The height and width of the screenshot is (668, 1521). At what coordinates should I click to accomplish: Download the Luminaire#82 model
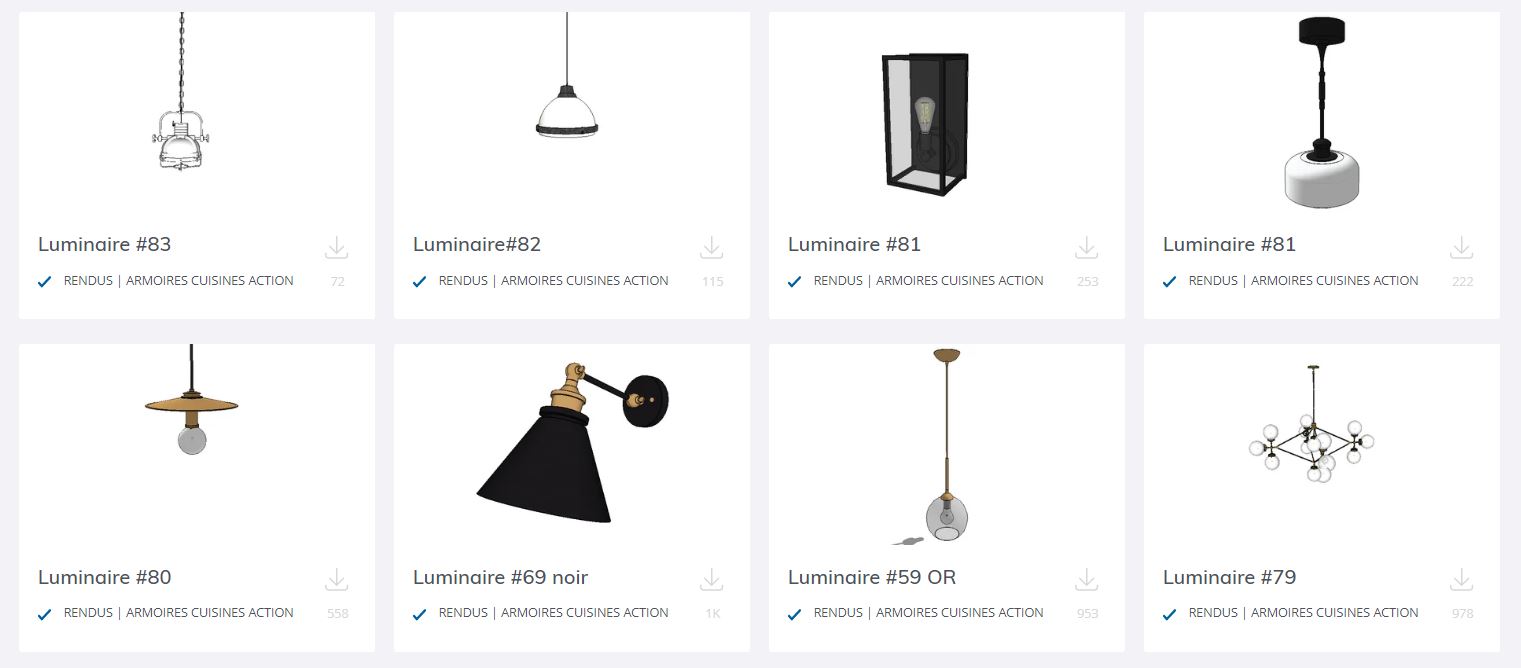click(712, 247)
